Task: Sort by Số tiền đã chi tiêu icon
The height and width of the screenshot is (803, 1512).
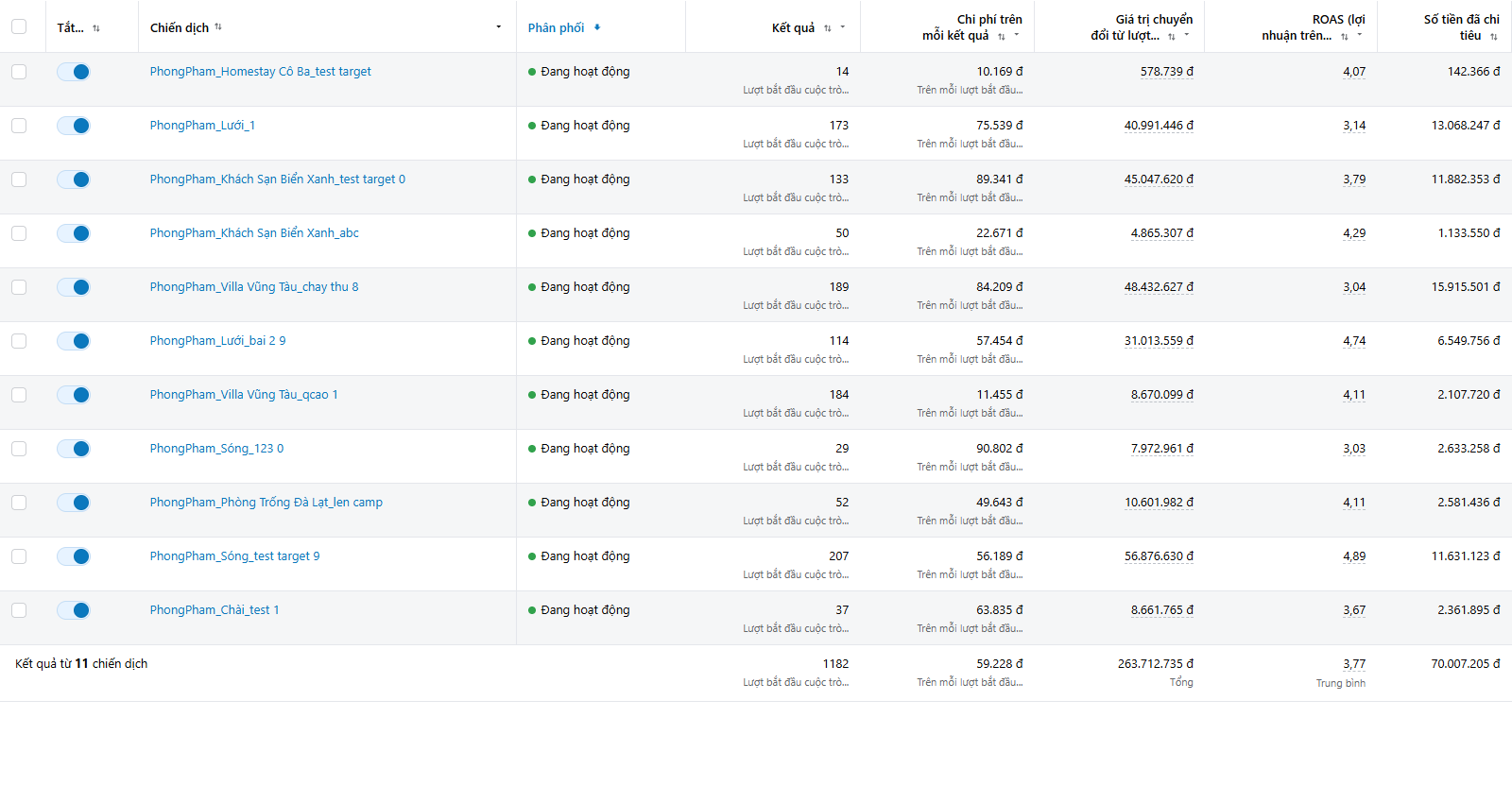Action: [1494, 36]
